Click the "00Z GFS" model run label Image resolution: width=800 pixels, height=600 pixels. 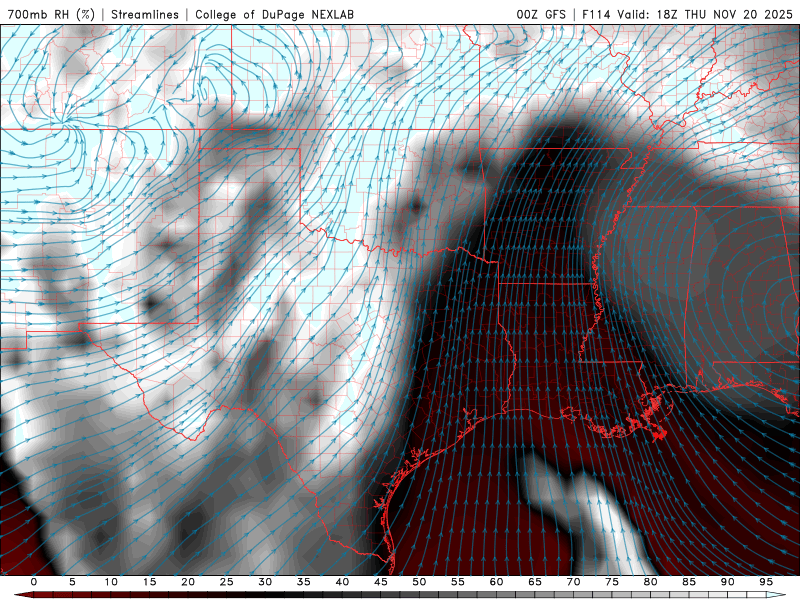click(541, 14)
